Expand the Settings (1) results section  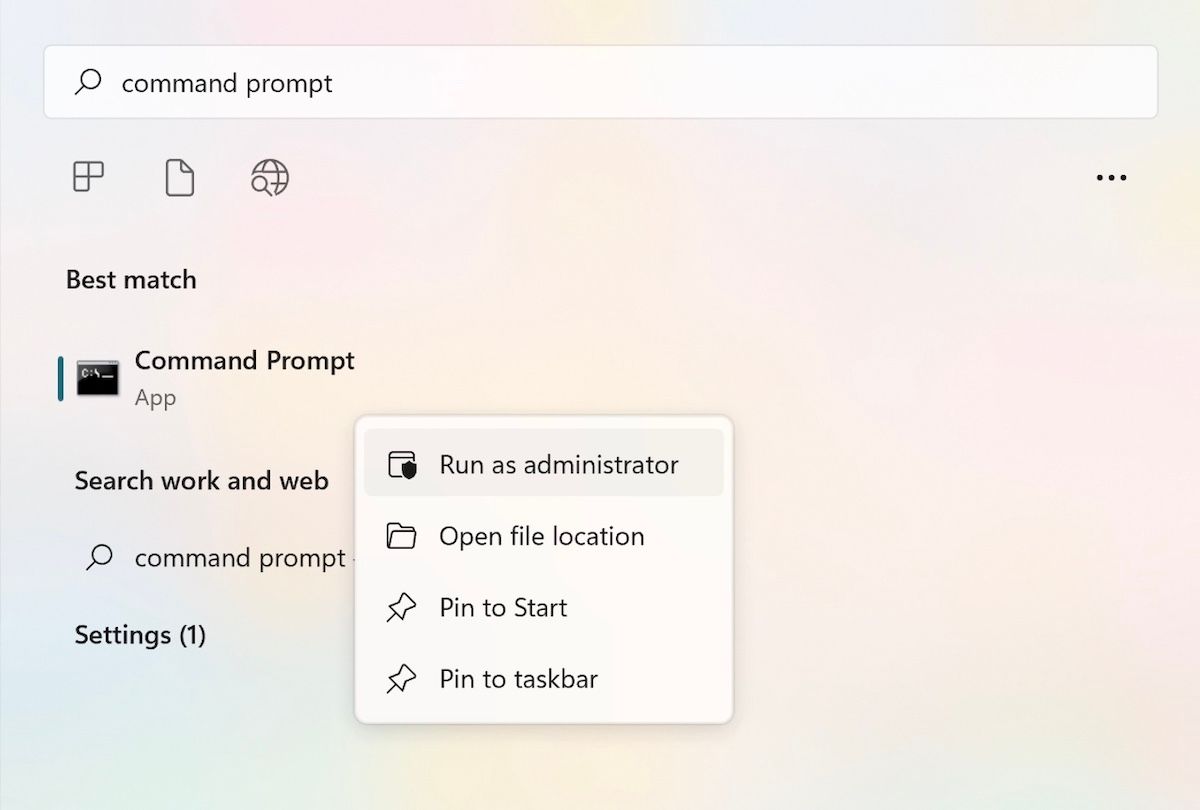pyautogui.click(x=140, y=635)
